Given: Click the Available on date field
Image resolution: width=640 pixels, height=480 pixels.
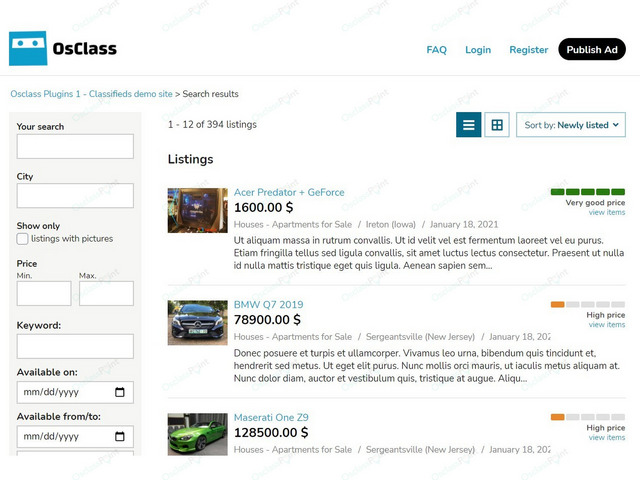Looking at the screenshot, I should [x=75, y=392].
